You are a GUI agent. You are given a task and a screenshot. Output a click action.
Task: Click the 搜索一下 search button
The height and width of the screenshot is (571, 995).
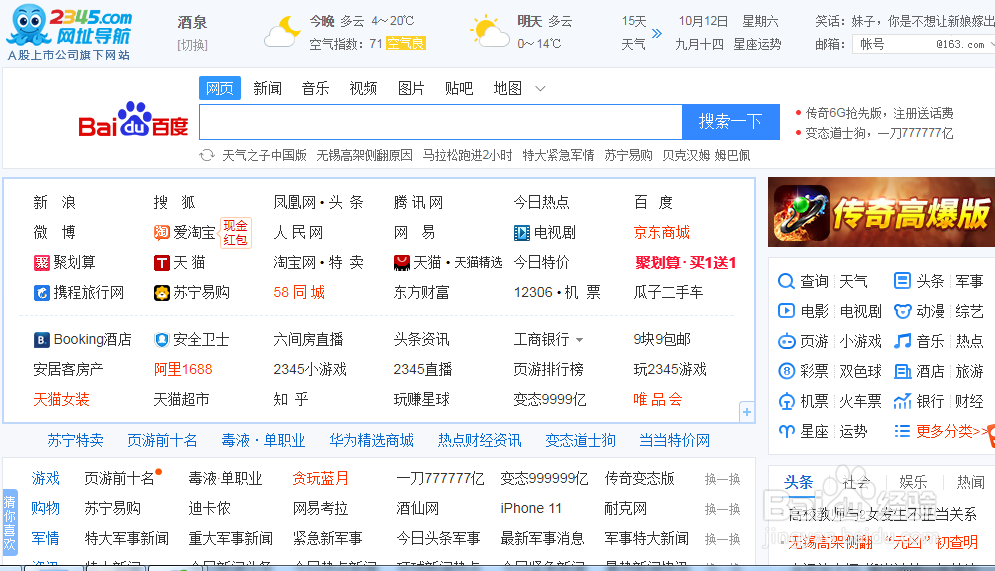(x=730, y=122)
